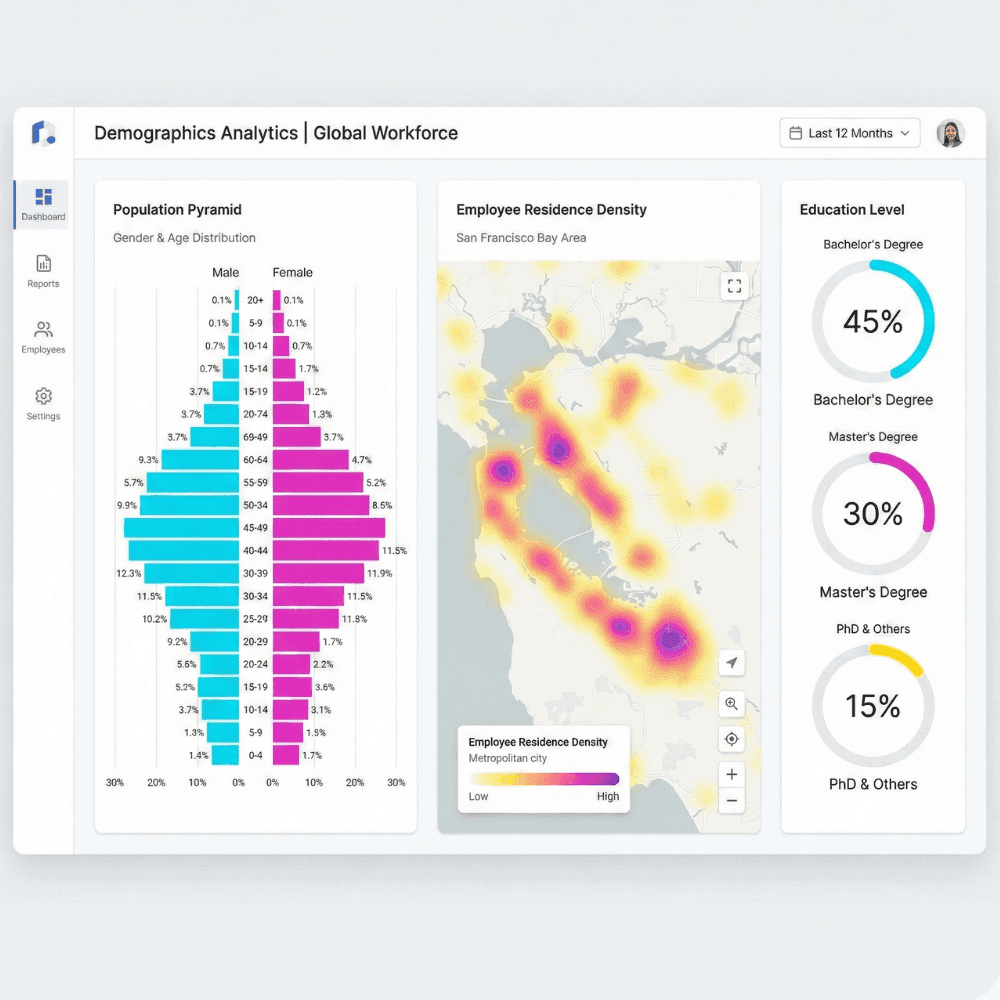Open Settings gear in sidebar
This screenshot has width=1000, height=1000.
coord(43,397)
